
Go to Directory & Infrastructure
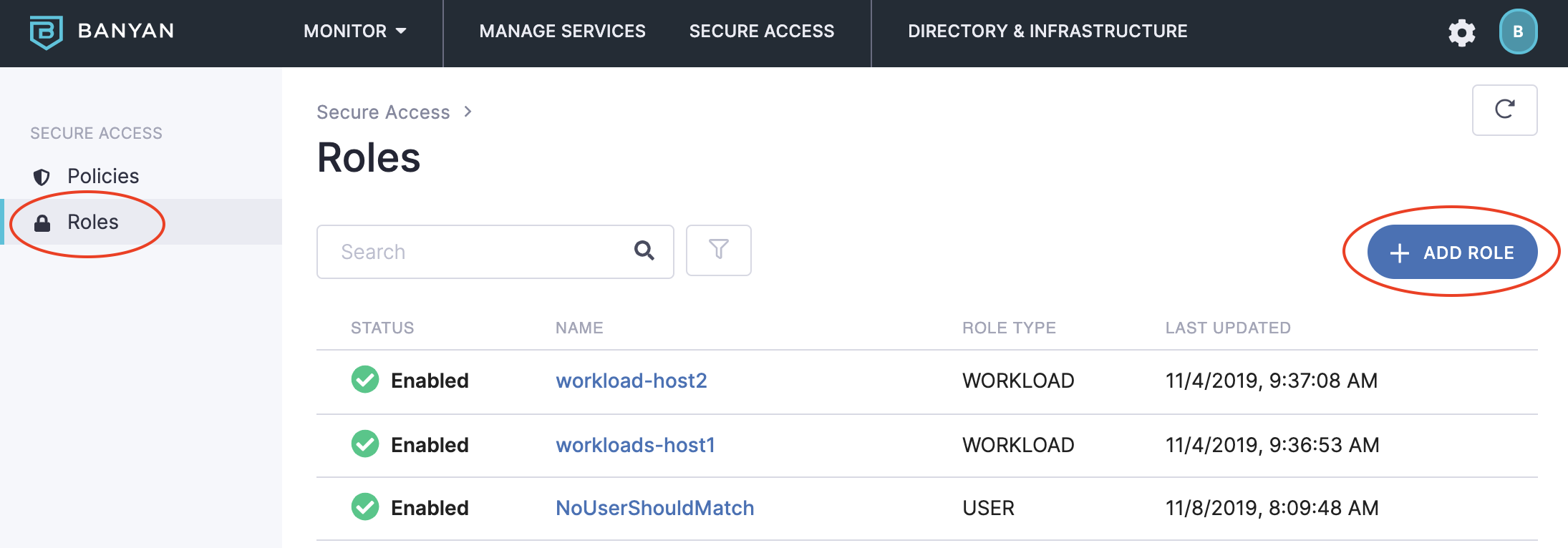(1047, 31)
